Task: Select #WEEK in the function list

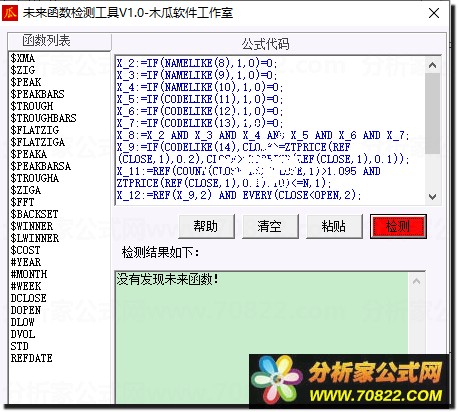Action: [26, 286]
